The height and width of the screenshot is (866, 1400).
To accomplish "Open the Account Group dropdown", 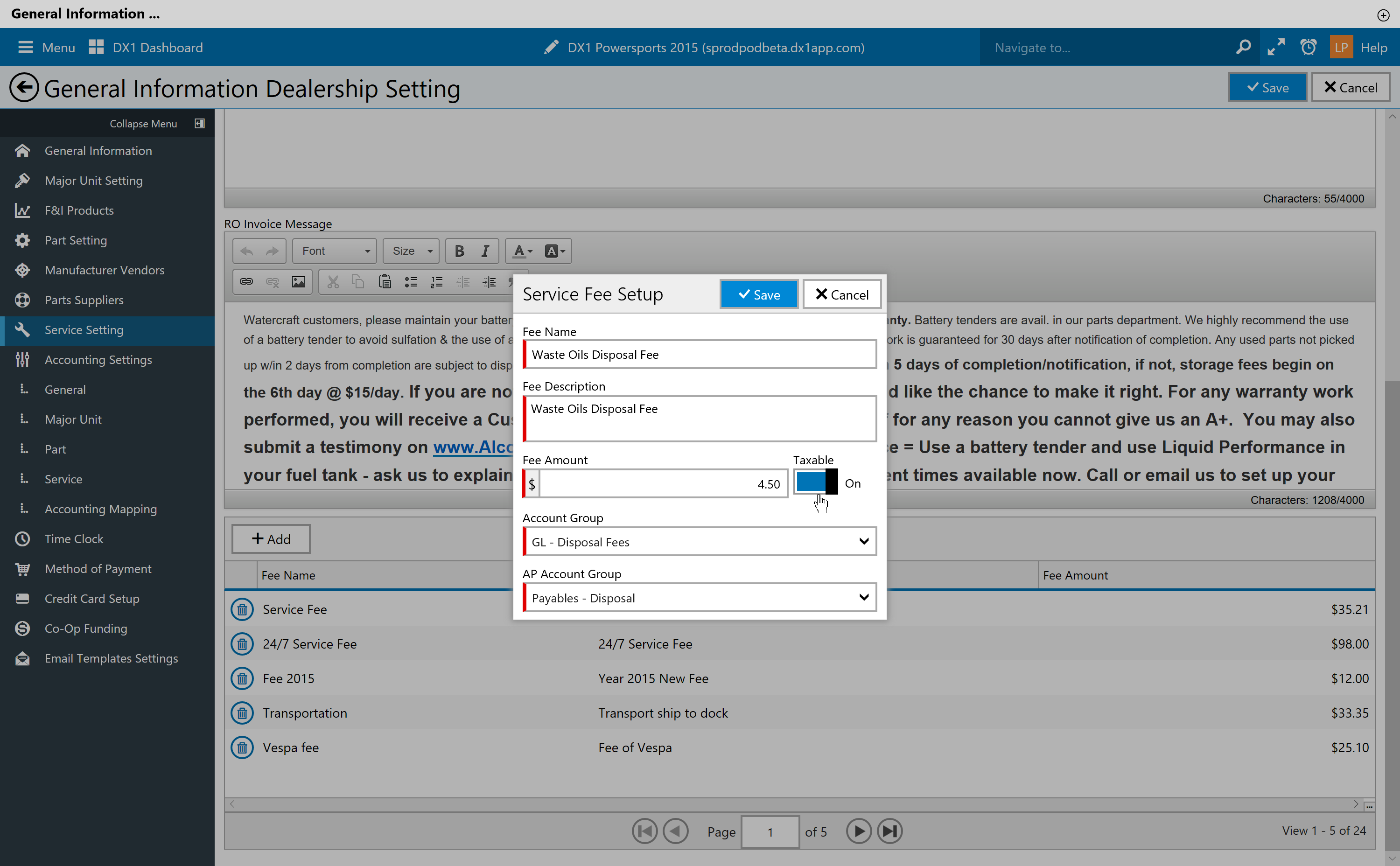I will coord(699,542).
